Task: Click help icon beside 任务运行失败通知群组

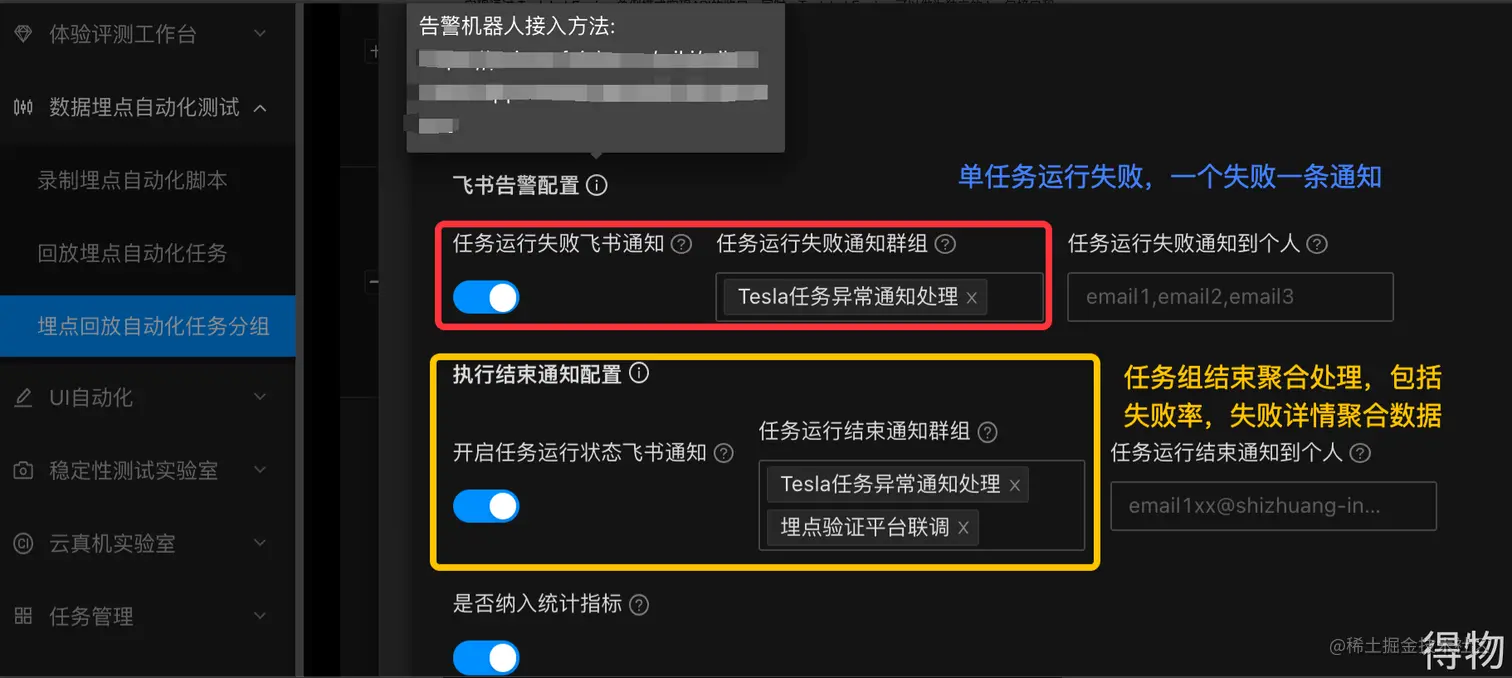Action: (945, 244)
